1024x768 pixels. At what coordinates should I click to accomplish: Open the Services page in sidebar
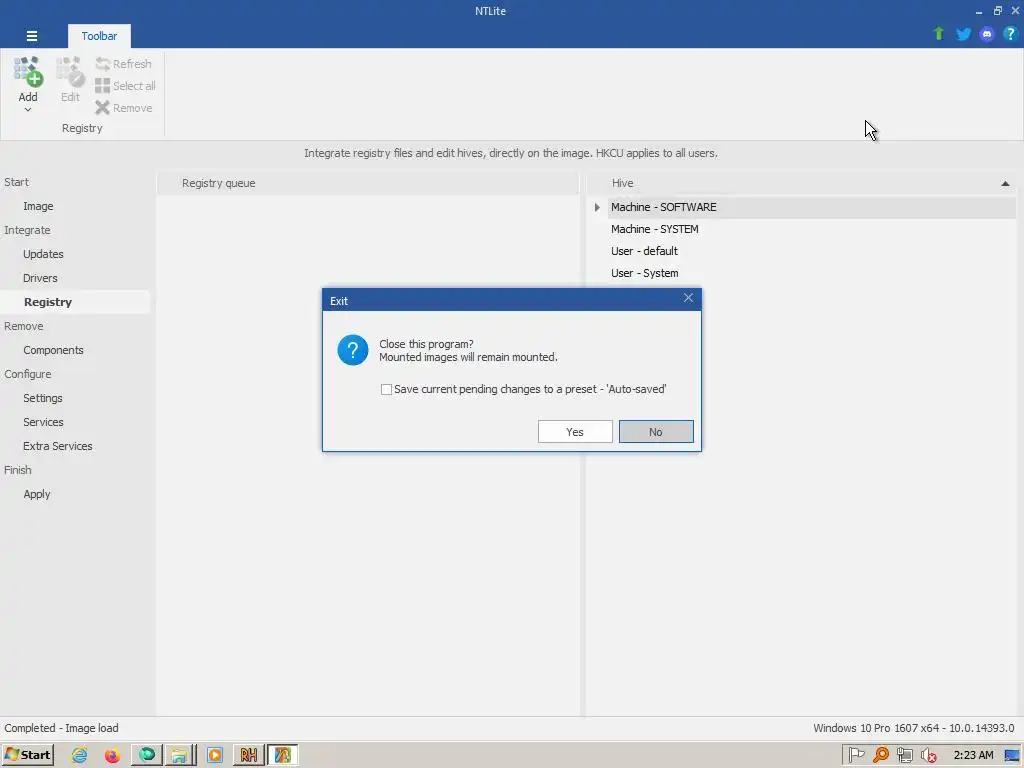coord(43,422)
